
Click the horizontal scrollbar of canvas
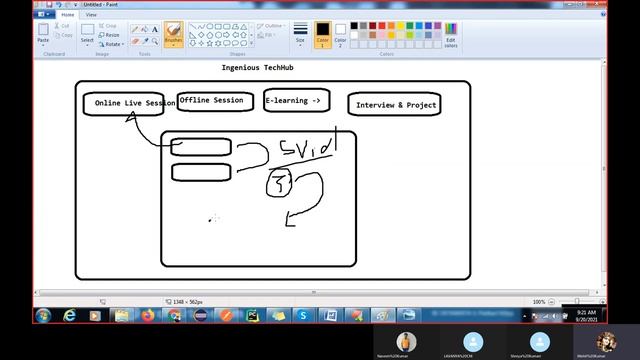pos(314,292)
